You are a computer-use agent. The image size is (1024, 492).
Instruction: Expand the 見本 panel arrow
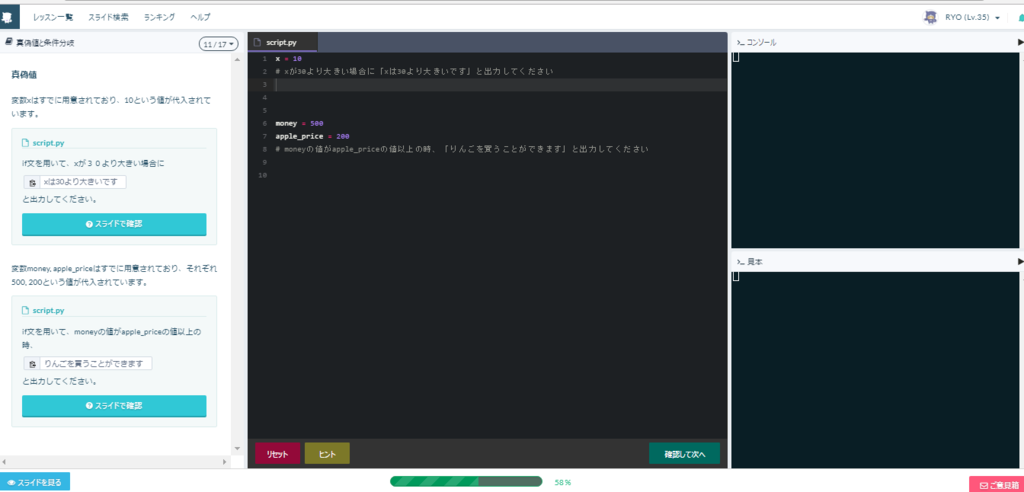1020,261
